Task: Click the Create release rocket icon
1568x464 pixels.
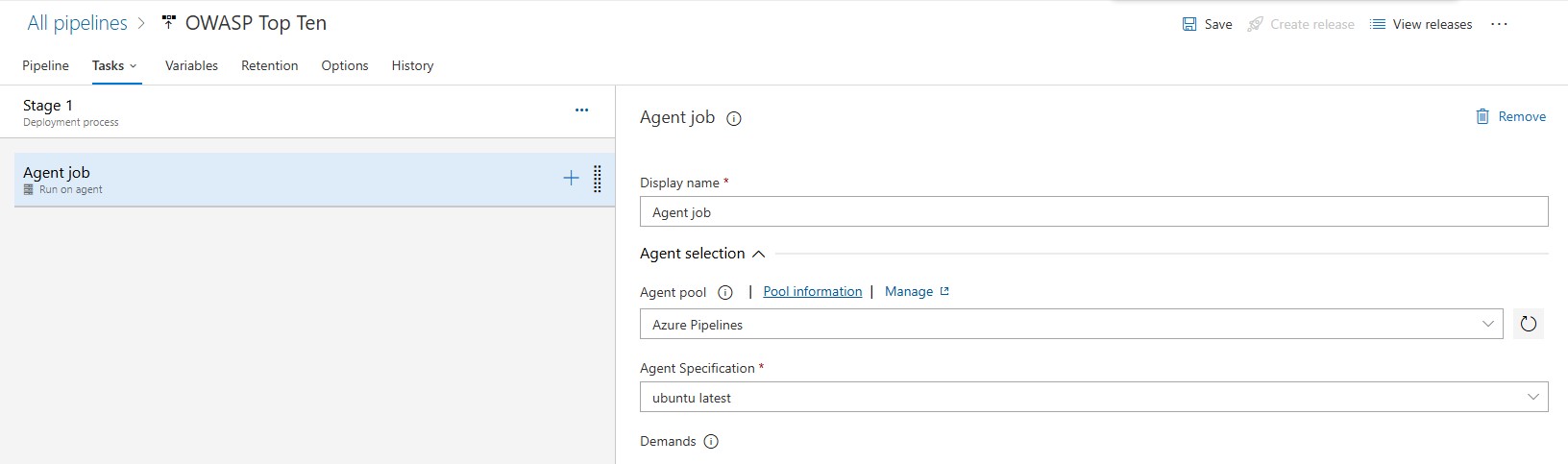Action: point(1255,24)
